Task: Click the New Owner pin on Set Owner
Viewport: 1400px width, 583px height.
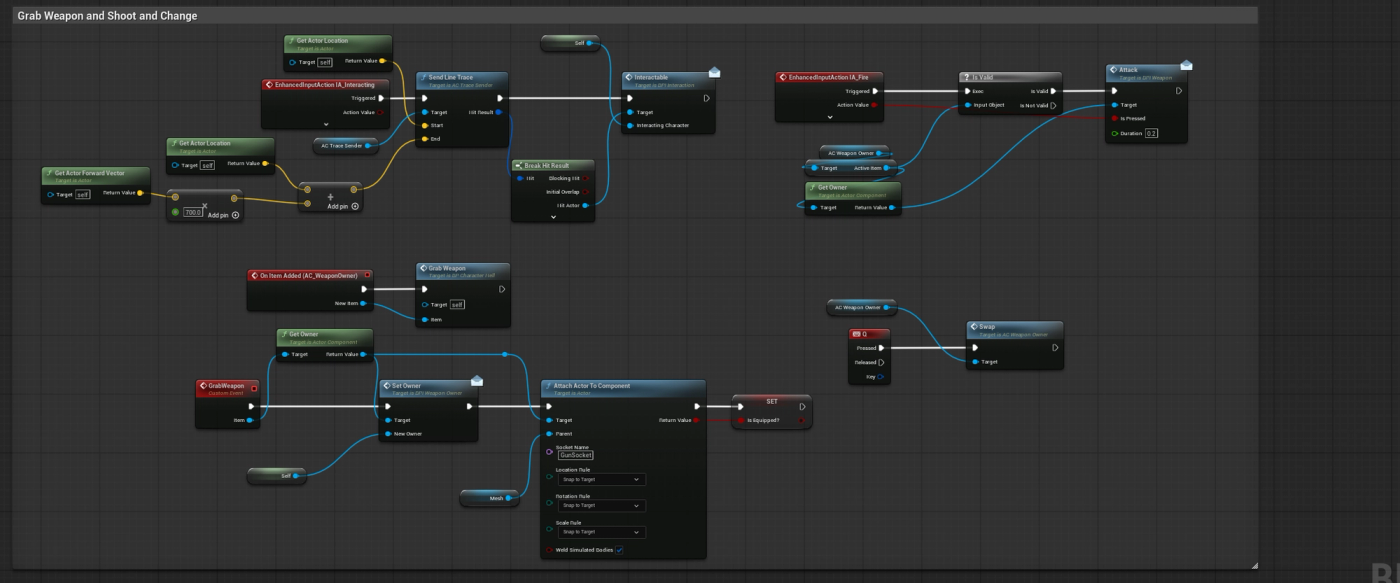Action: 386,434
